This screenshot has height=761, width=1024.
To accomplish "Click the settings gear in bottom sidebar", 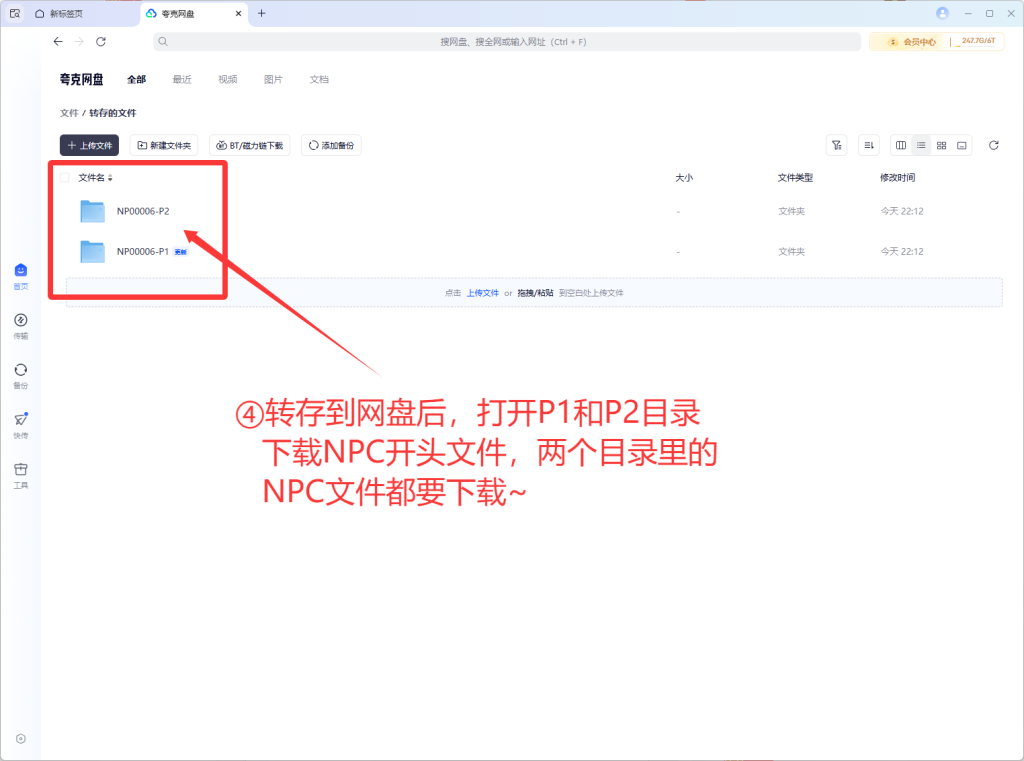I will coord(21,739).
